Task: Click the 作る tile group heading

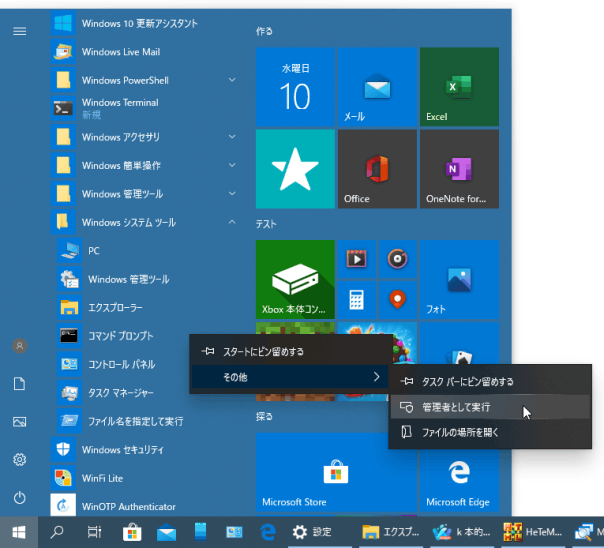Action: coord(264,31)
